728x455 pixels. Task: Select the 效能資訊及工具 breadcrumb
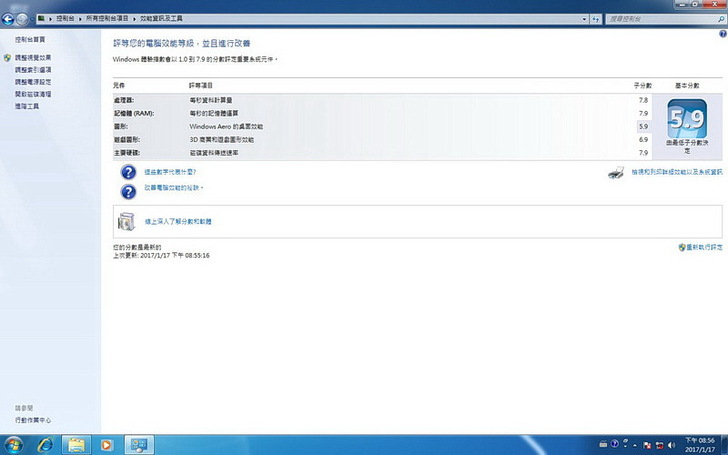click(x=161, y=19)
